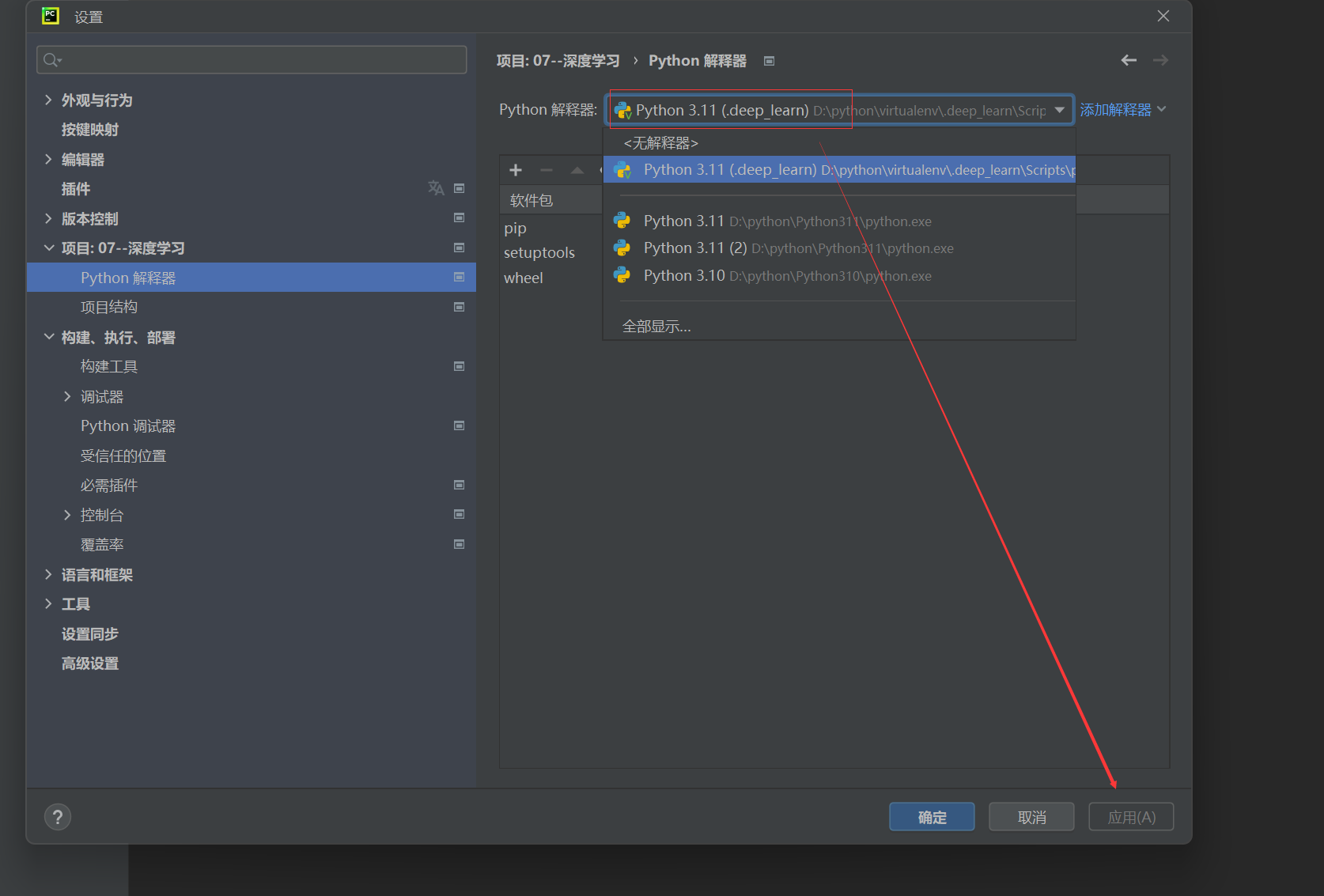Open 高级设置 page
Image resolution: width=1324 pixels, height=896 pixels.
click(90, 663)
